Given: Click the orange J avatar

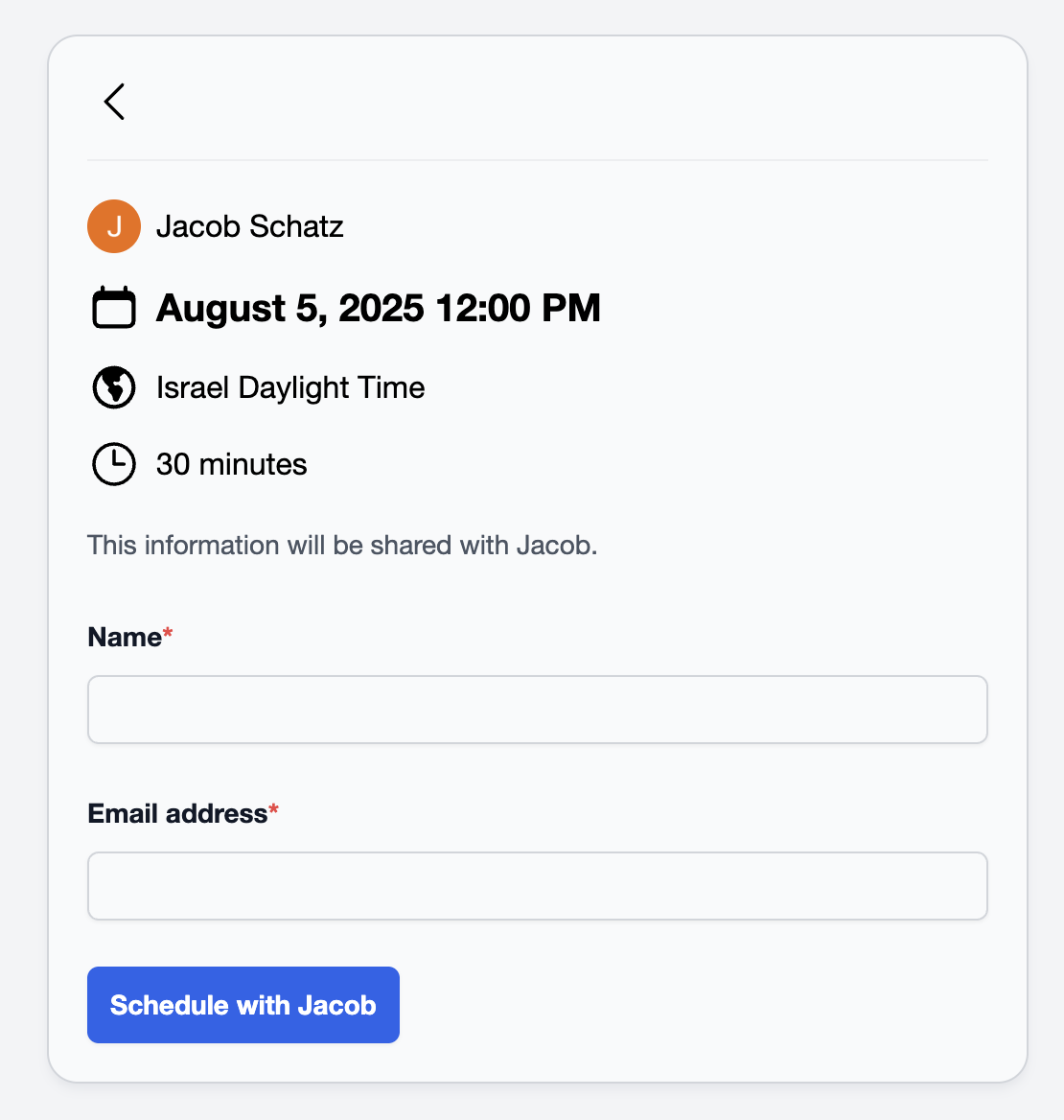Looking at the screenshot, I should click(x=114, y=226).
